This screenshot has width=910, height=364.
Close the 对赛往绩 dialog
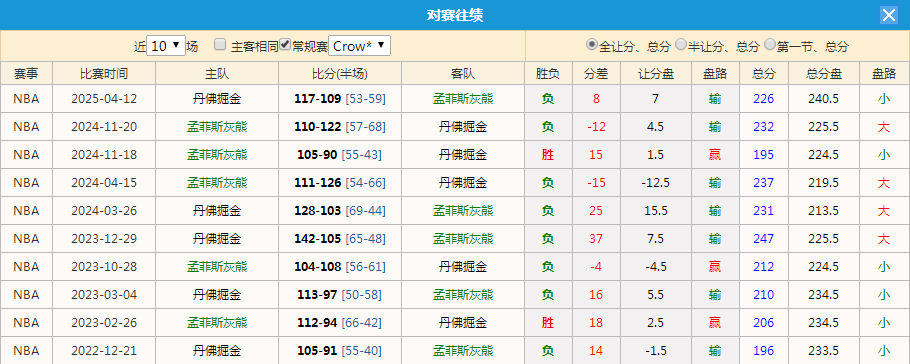(x=889, y=15)
